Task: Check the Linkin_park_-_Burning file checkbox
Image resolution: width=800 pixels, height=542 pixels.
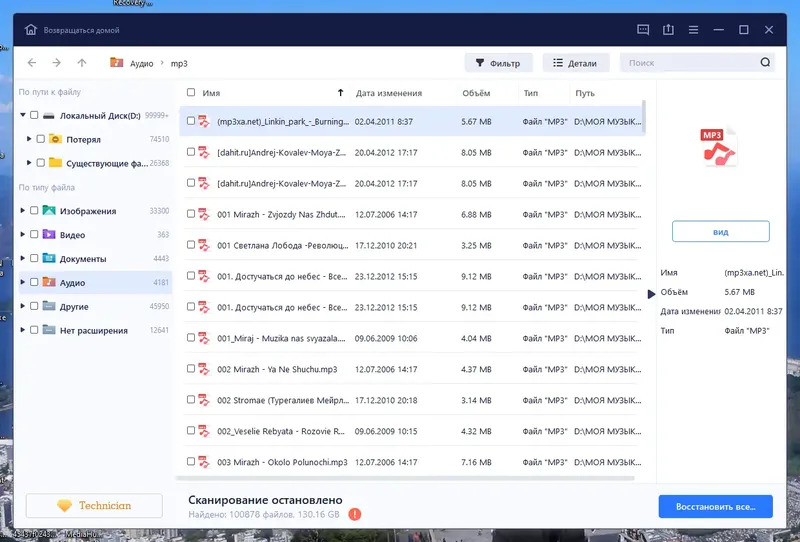Action: coord(191,121)
